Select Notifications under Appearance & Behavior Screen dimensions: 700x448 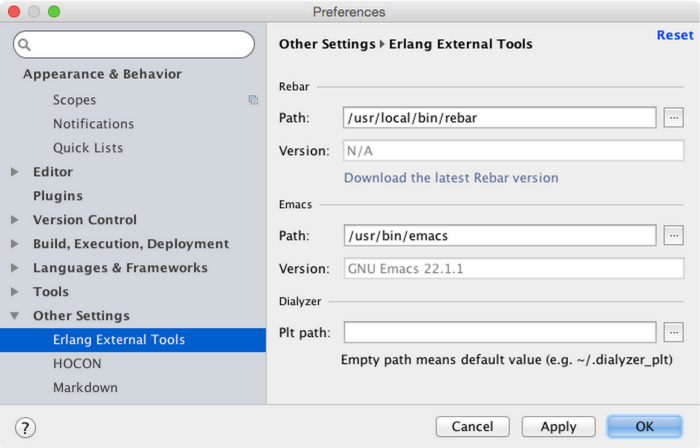[93, 124]
